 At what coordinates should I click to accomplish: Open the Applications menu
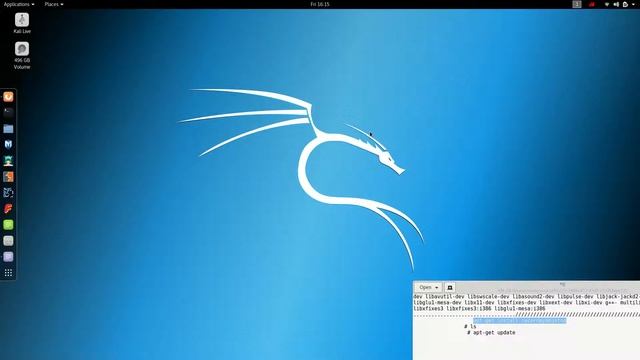tap(19, 4)
